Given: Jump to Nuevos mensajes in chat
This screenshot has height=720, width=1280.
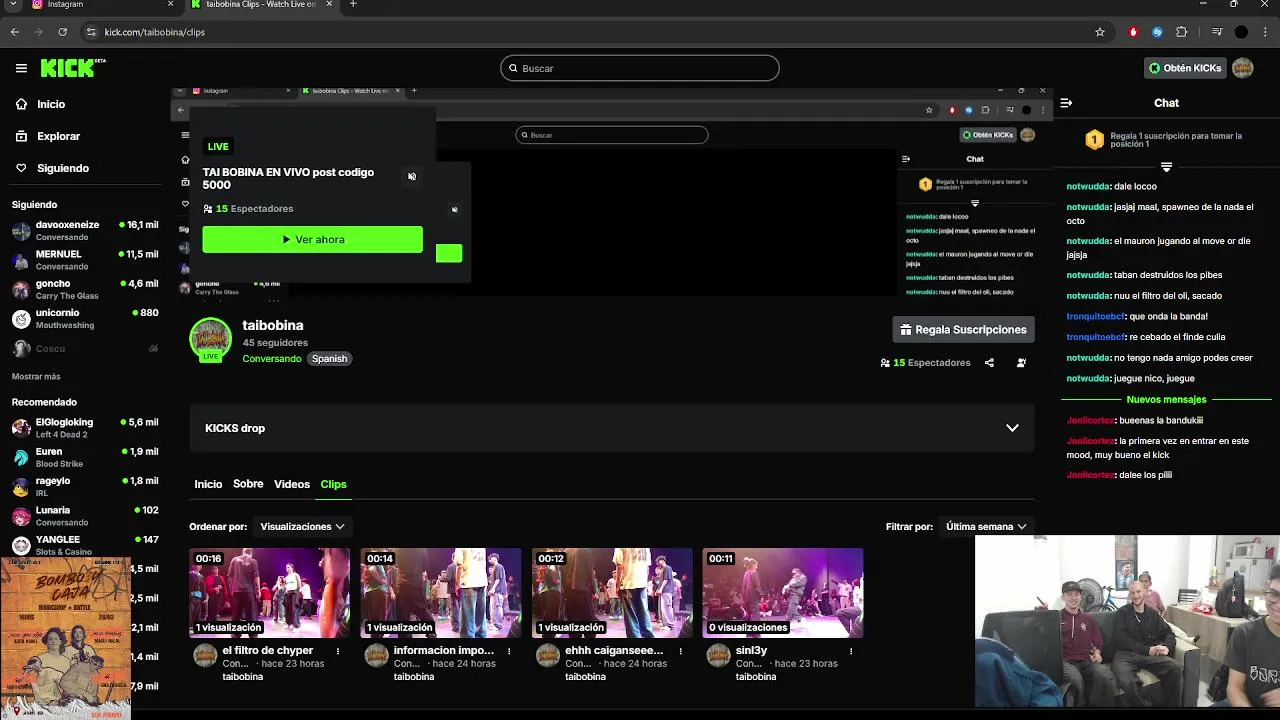Looking at the screenshot, I should click(x=1166, y=400).
